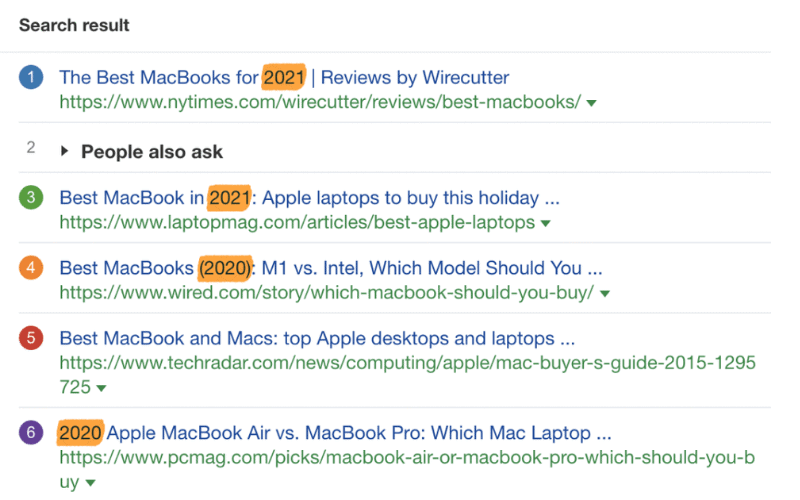The width and height of the screenshot is (800, 500).
Task: Open Best MacBook and Macs top Apple result
Action: (317, 338)
